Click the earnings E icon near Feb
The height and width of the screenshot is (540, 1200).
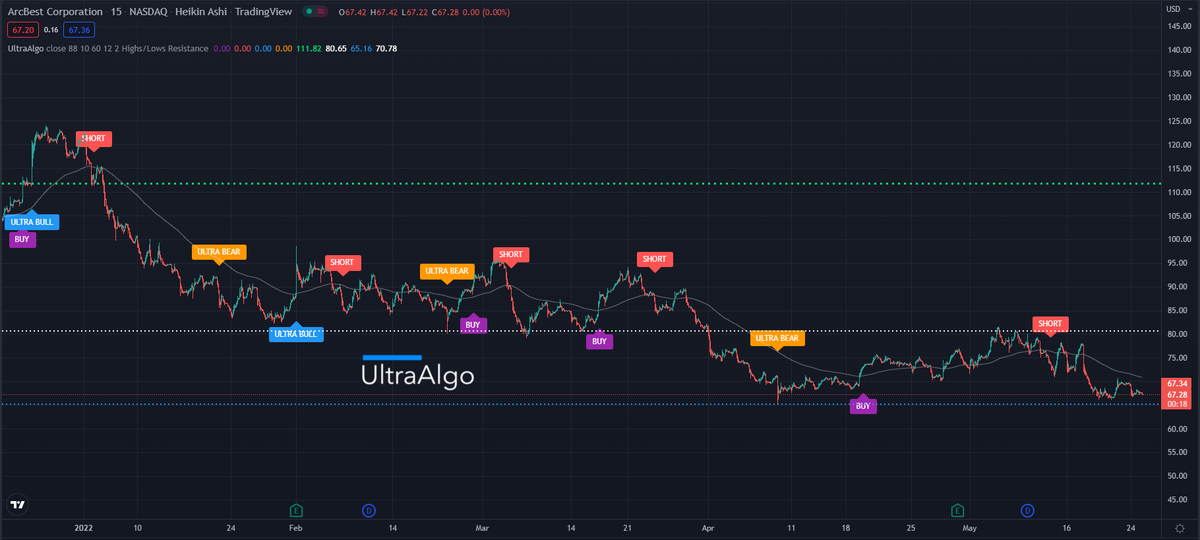tap(296, 510)
